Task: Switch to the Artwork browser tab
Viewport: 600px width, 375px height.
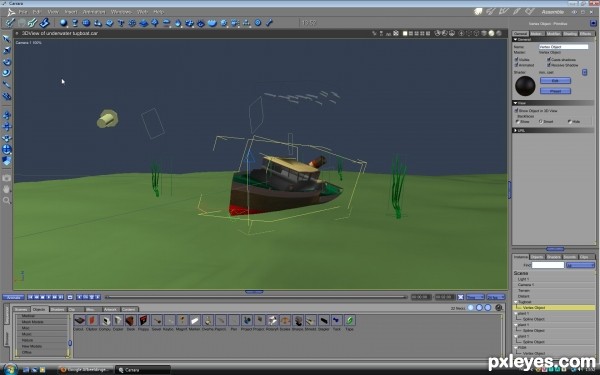Action: pyautogui.click(x=110, y=309)
